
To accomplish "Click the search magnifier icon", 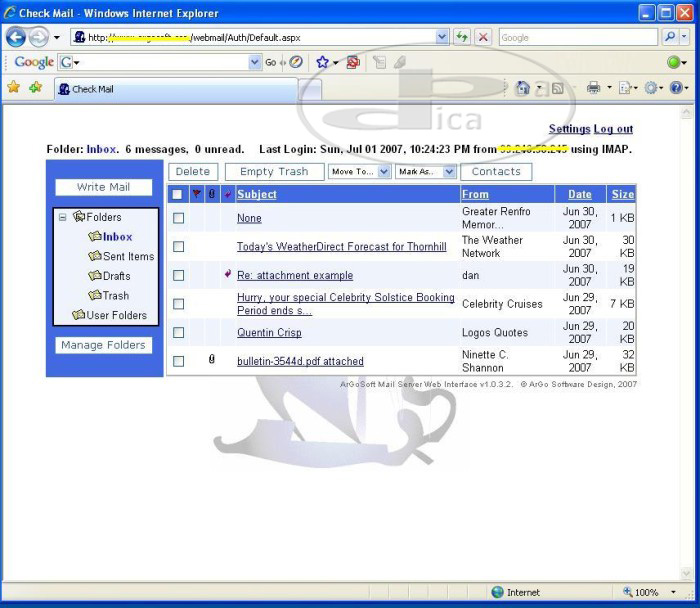I will tap(670, 37).
